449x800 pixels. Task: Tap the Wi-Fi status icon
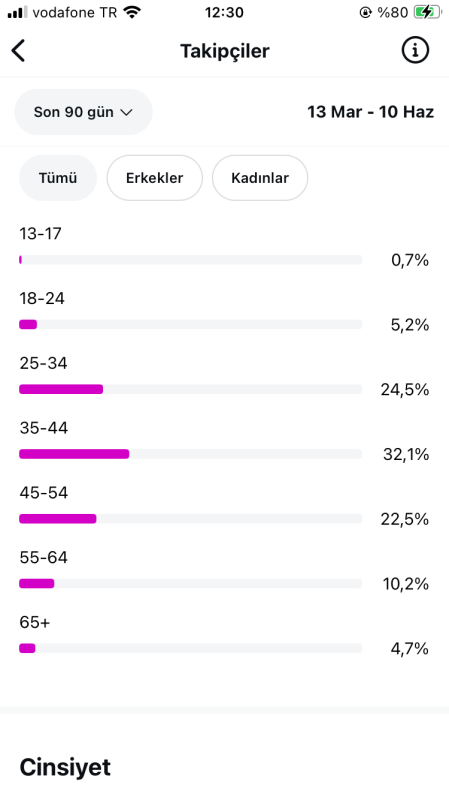point(132,12)
